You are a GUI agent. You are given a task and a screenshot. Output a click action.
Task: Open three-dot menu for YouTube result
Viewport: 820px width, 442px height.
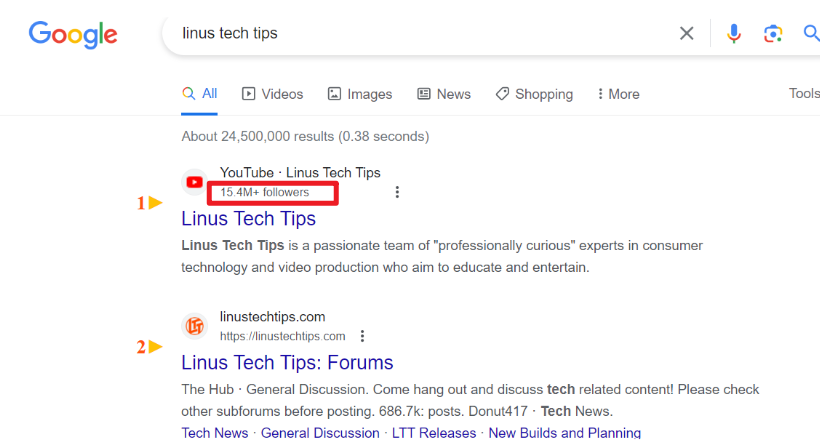click(x=397, y=192)
